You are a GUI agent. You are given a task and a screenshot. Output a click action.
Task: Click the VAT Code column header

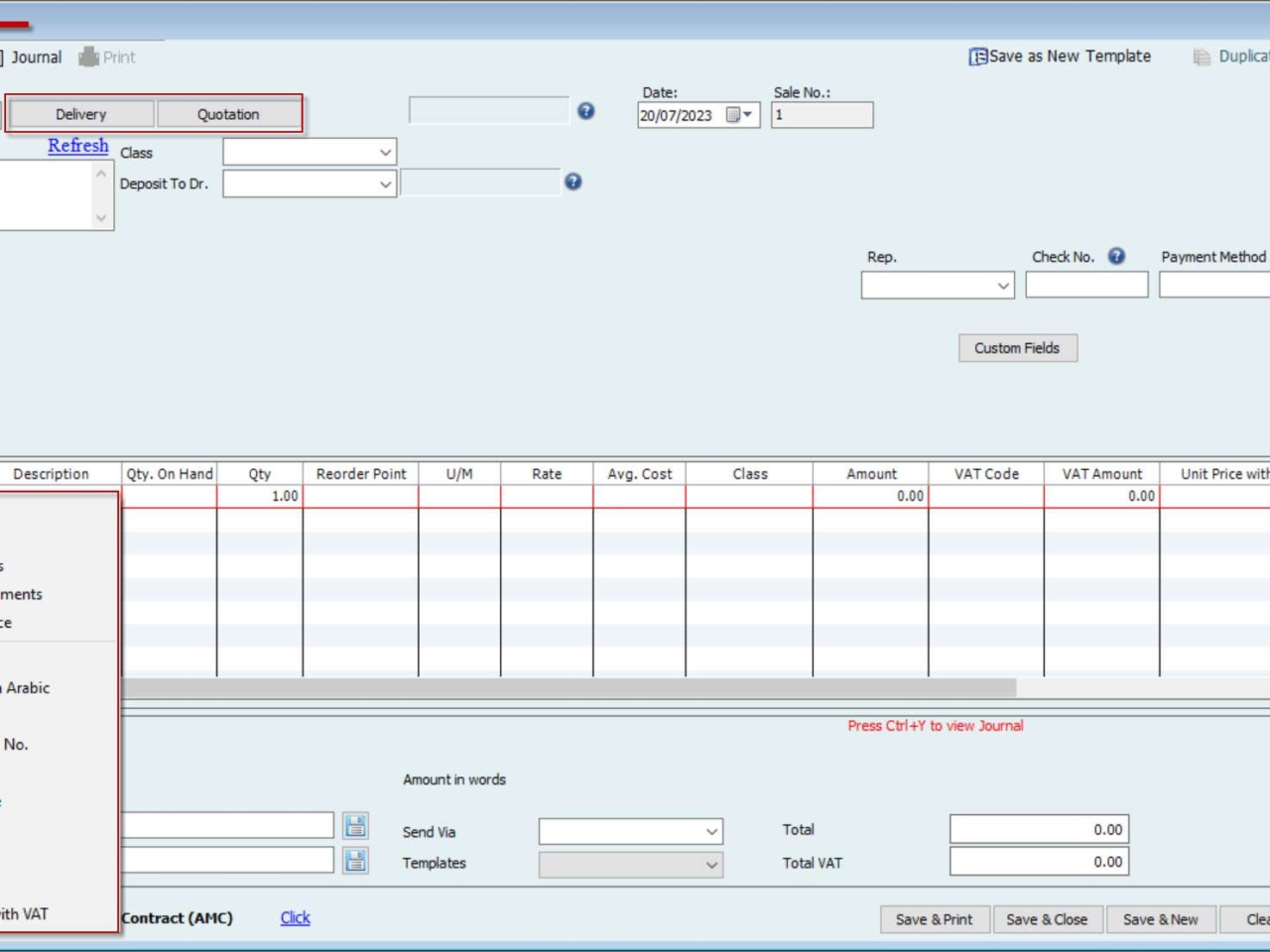pyautogui.click(x=986, y=474)
